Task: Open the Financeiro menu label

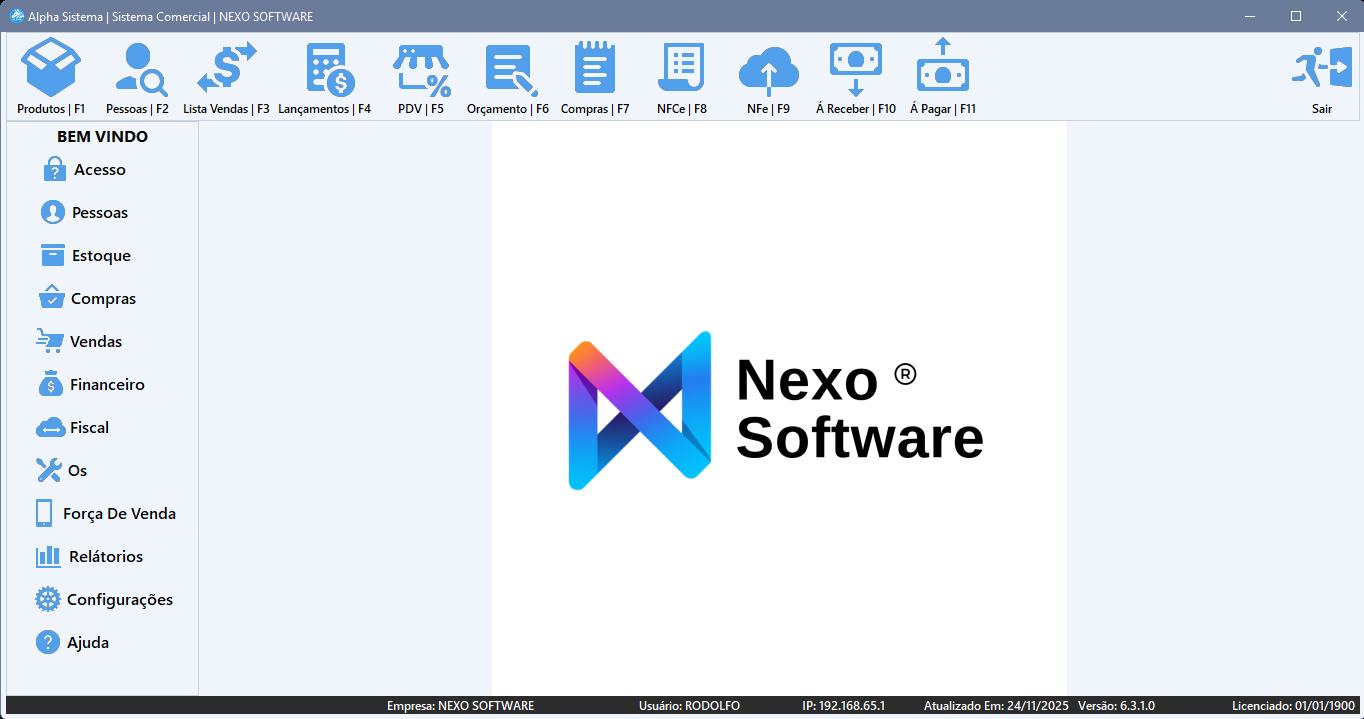Action: [107, 385]
